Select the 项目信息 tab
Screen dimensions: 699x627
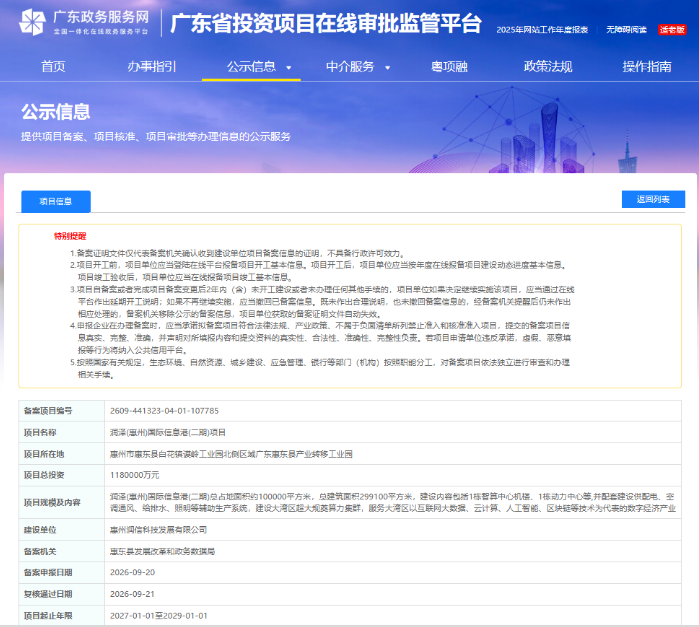click(x=56, y=202)
